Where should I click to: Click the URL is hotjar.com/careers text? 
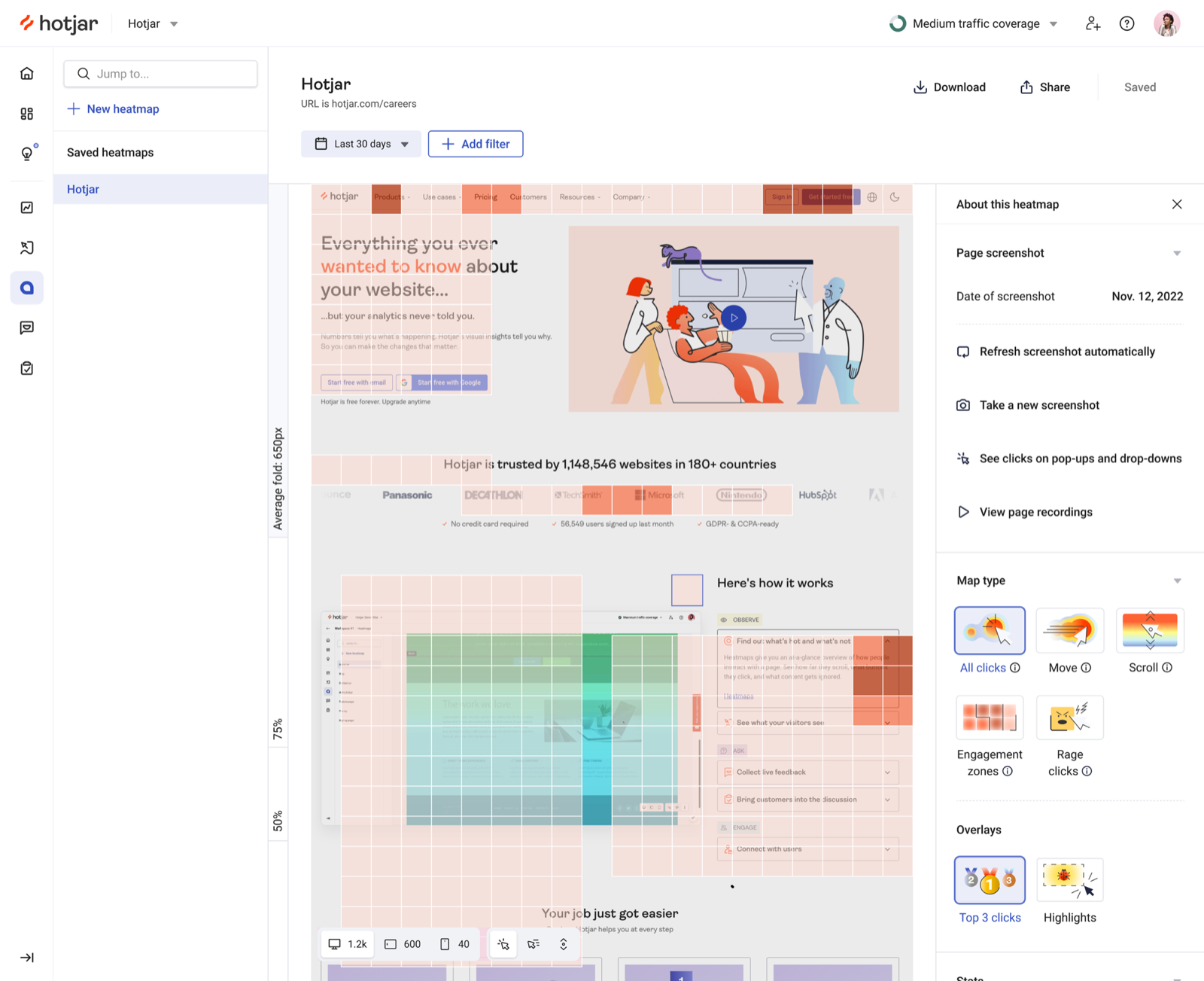359,104
